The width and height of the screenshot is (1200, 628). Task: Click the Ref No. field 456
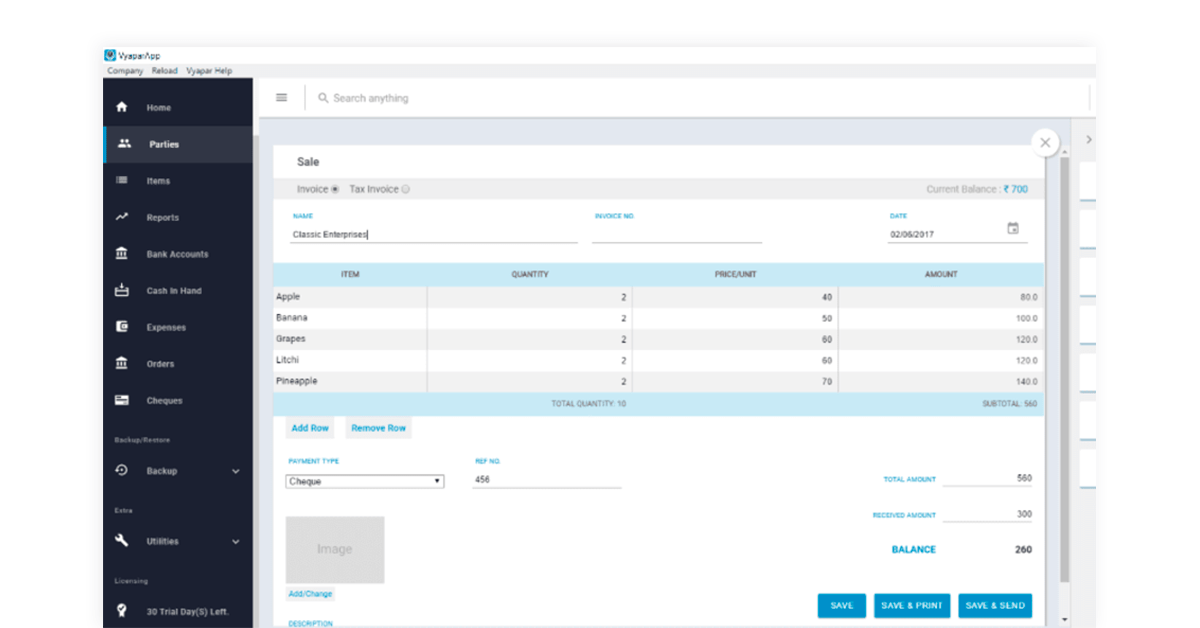pyautogui.click(x=547, y=480)
